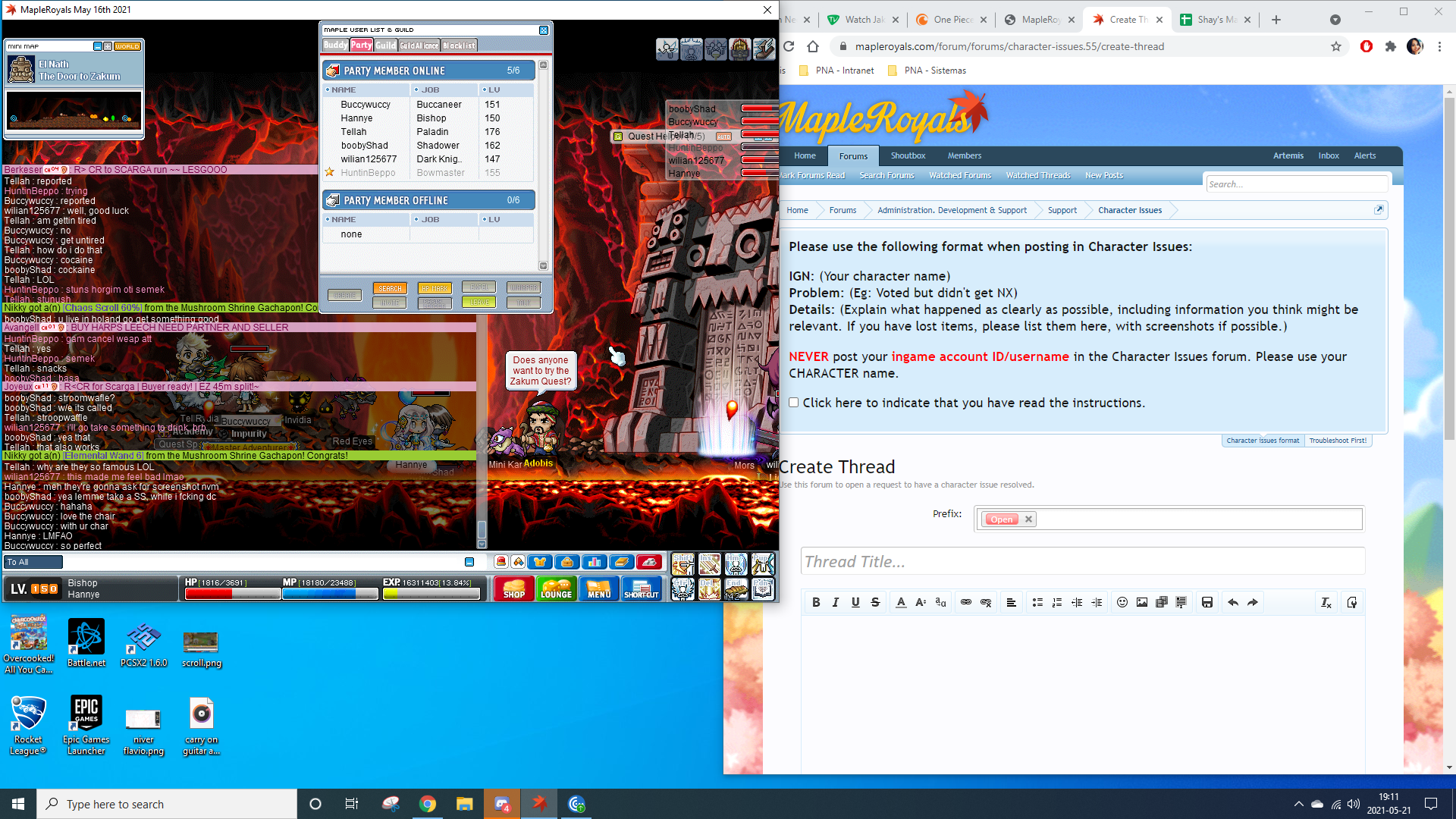Click the italic formatting icon
Image resolution: width=1456 pixels, height=819 pixels.
tap(836, 602)
